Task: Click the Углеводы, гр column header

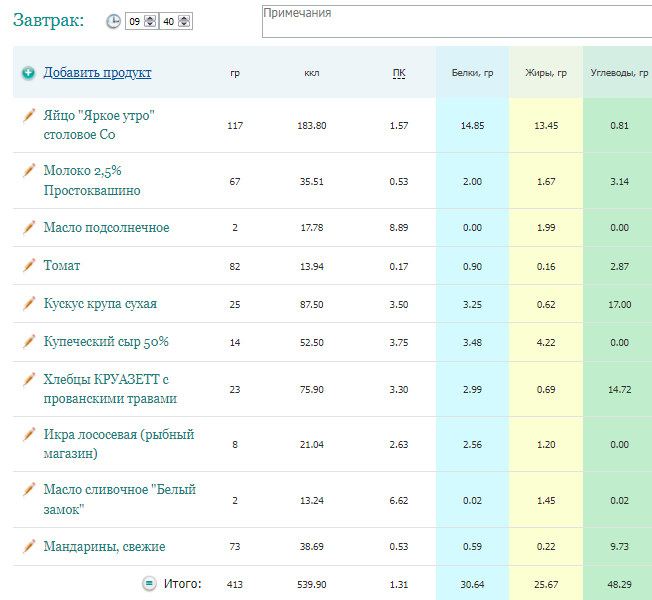Action: 620,73
